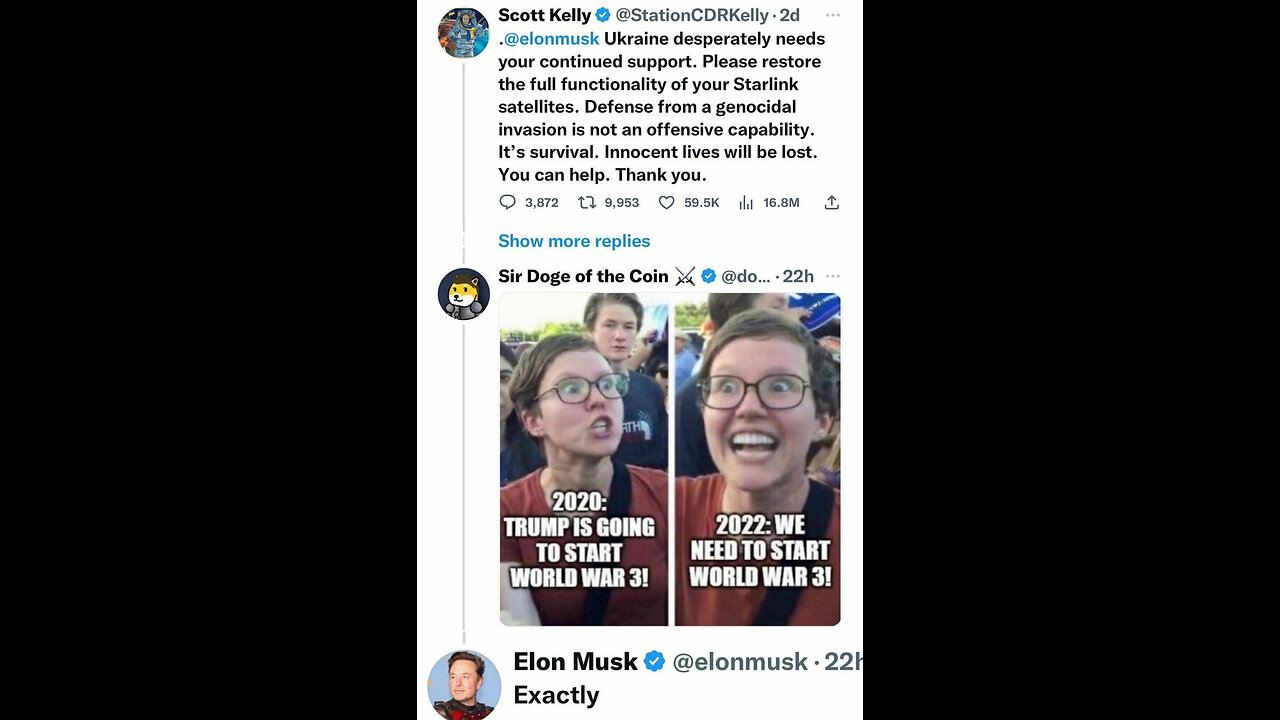Screen dimensions: 1280x720
Task: Click Elon Musk's verified badge
Action: pyautogui.click(x=655, y=661)
